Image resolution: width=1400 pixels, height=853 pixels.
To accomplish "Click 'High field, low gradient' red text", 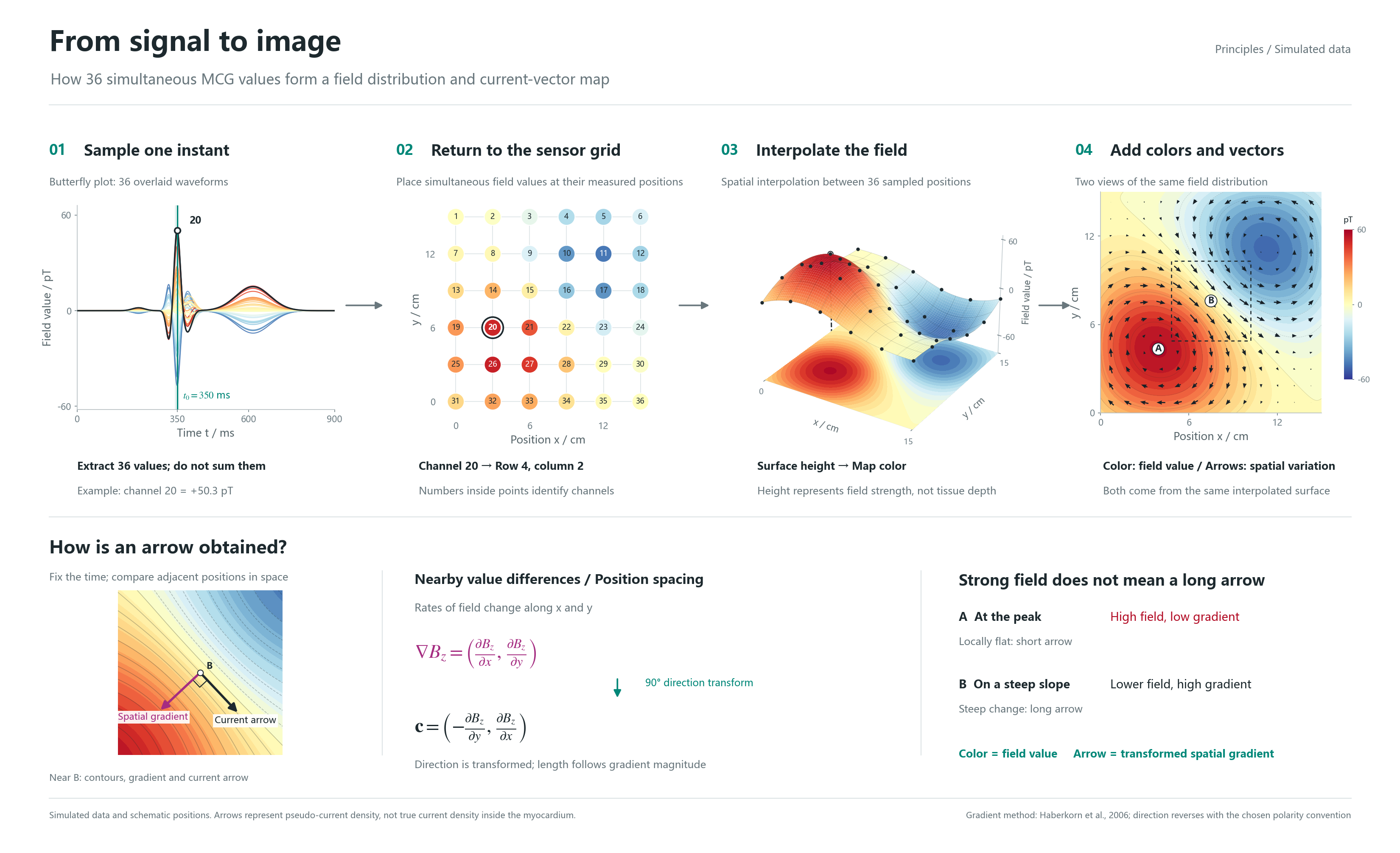I will [x=1174, y=617].
